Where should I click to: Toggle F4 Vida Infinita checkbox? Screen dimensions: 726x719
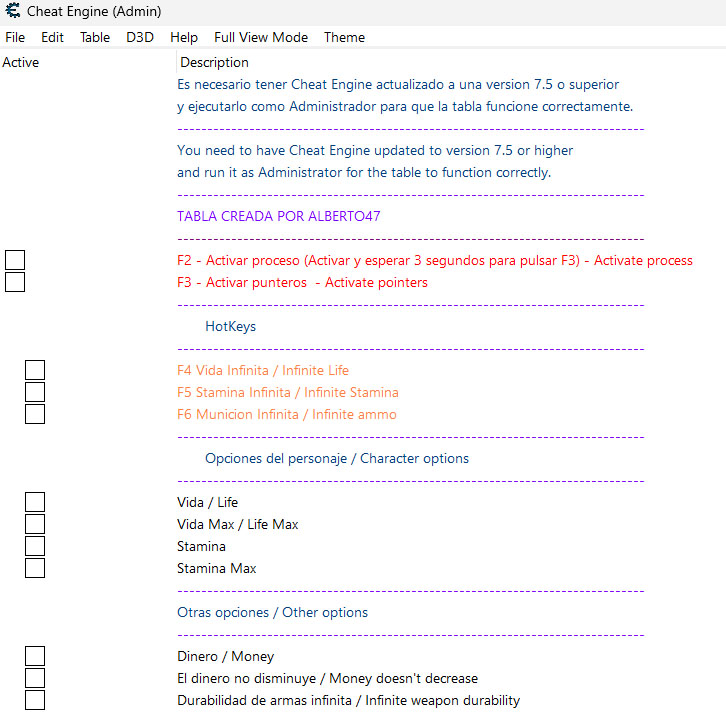(35, 370)
